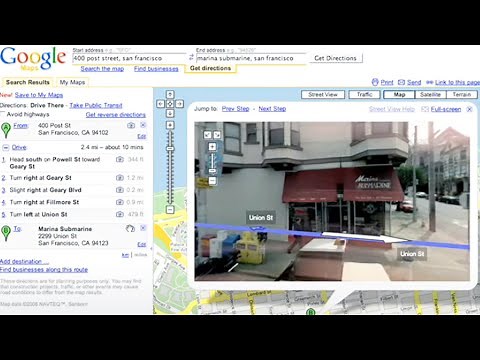Screen dimensions: 480x360
Task: Switch to Map view
Action: pyautogui.click(x=399, y=95)
